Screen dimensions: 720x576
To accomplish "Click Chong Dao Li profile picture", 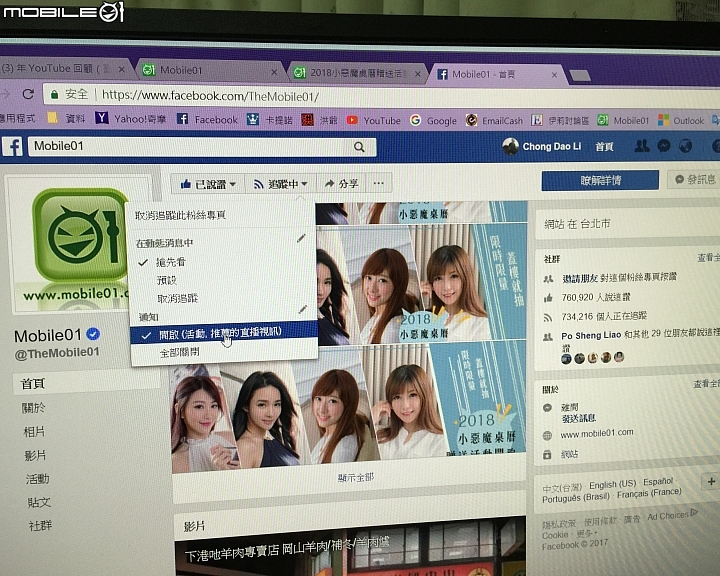I will point(510,146).
